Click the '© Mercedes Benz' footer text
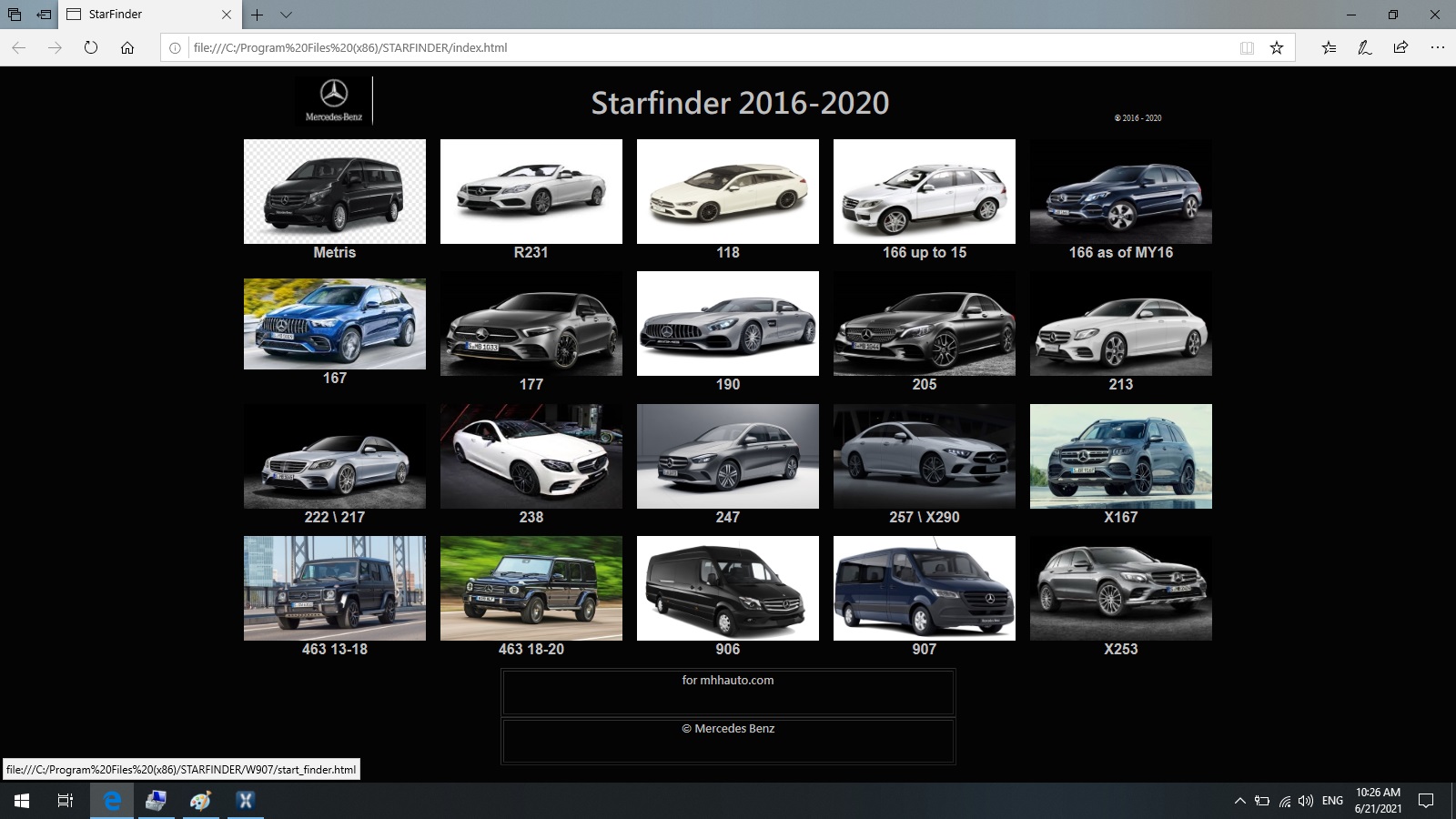The height and width of the screenshot is (819, 1456). (x=728, y=728)
